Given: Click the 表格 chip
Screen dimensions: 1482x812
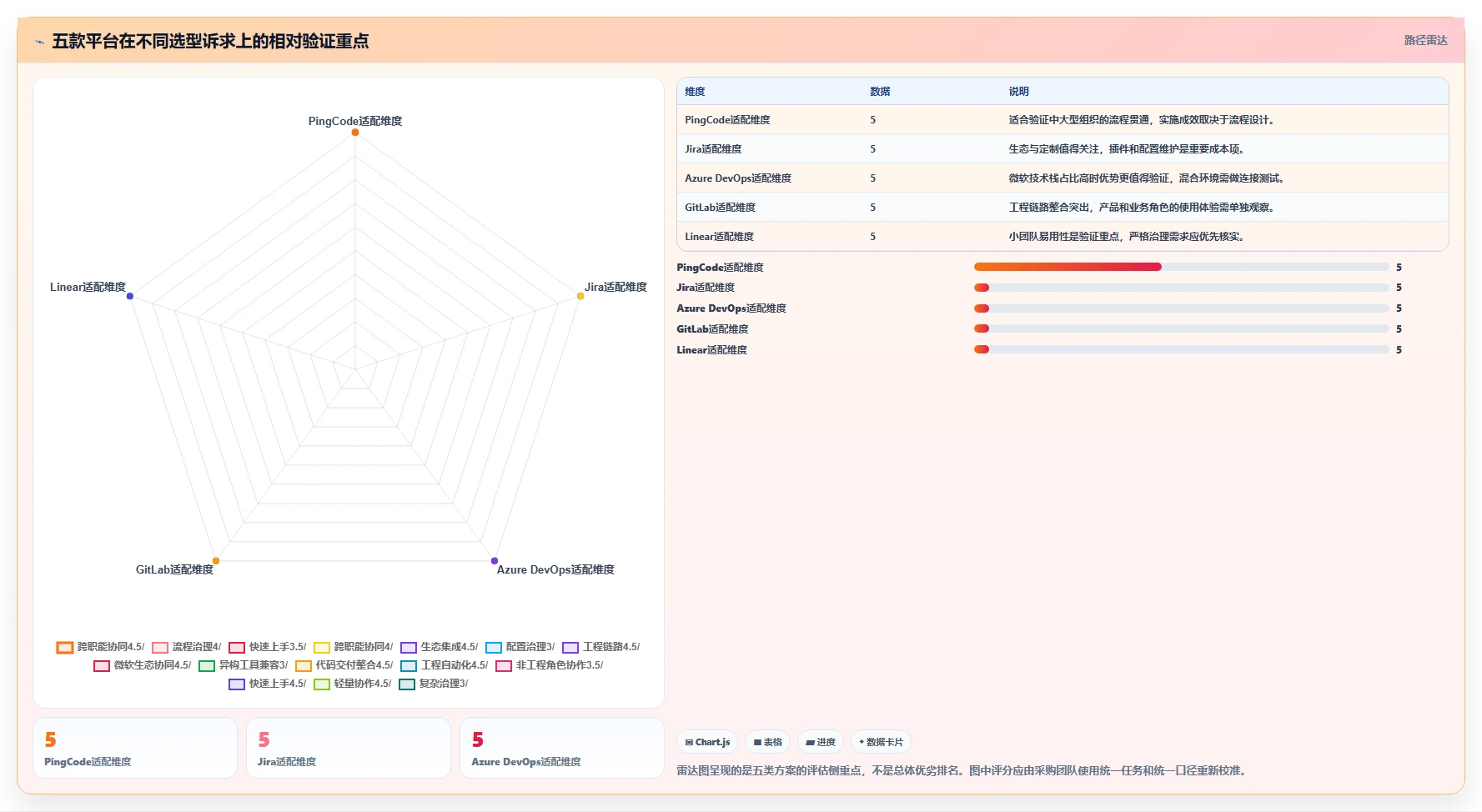Looking at the screenshot, I should point(767,742).
